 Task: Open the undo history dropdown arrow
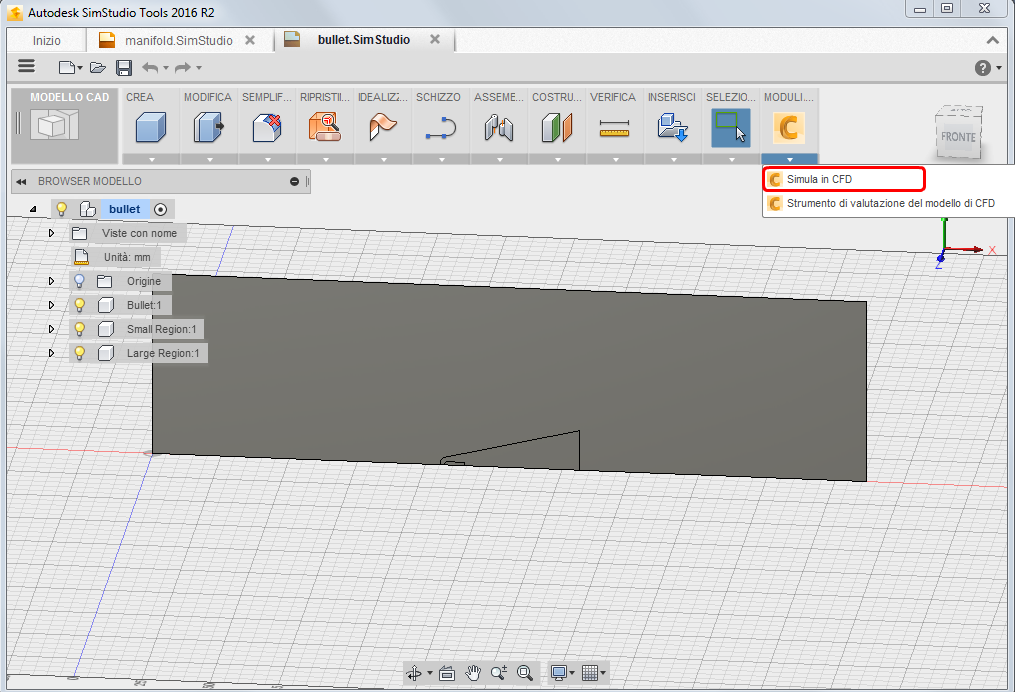(166, 67)
